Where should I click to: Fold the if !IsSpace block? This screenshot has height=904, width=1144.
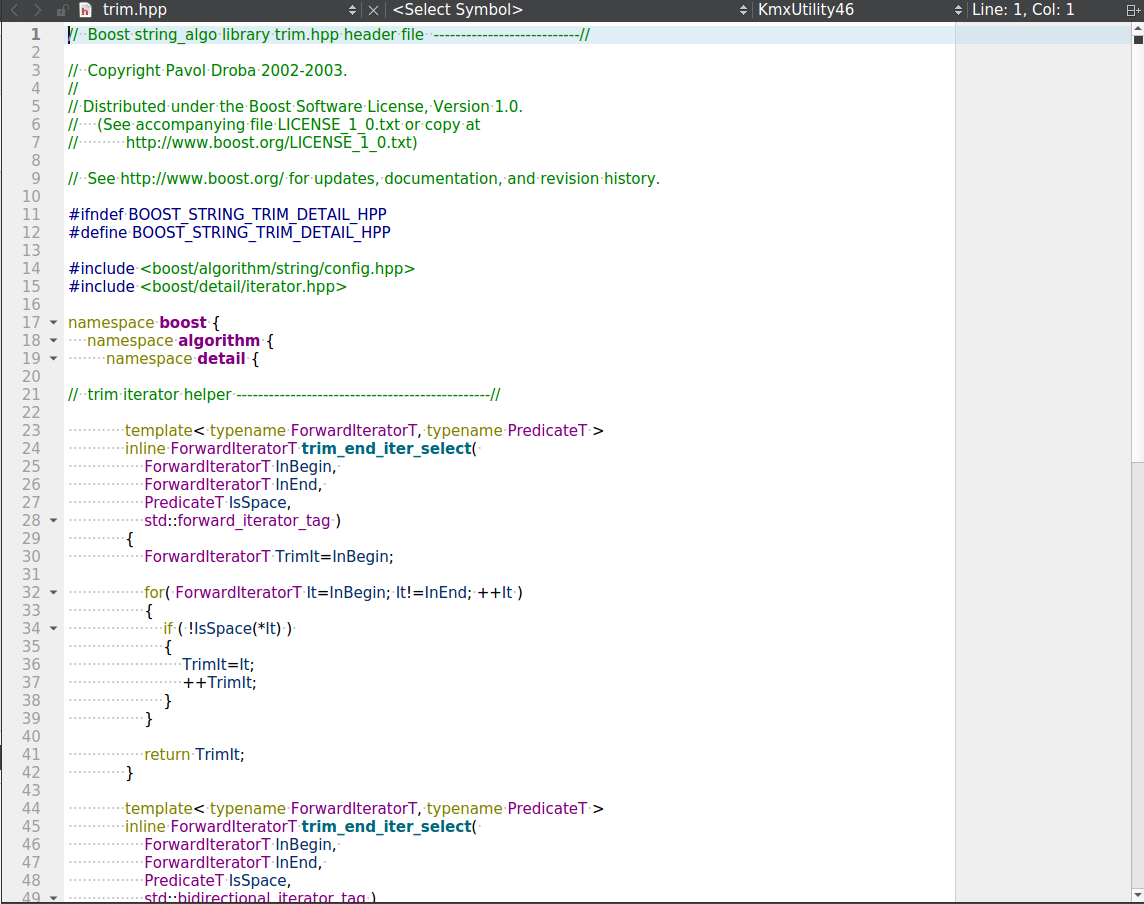[x=53, y=629]
